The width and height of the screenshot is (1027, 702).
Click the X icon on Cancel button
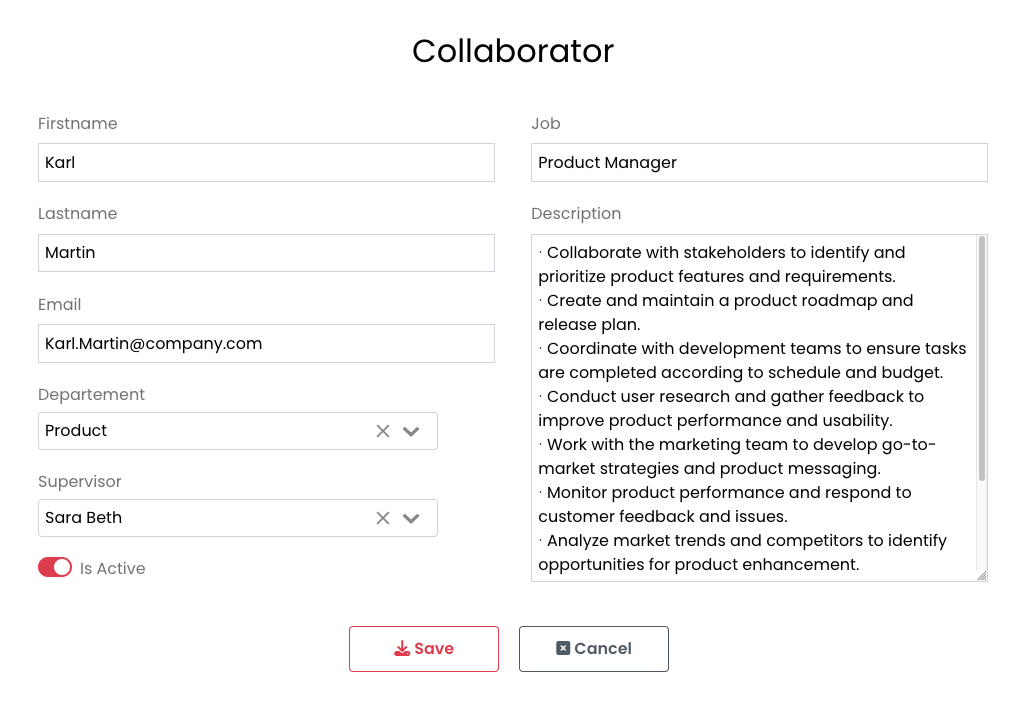(563, 649)
